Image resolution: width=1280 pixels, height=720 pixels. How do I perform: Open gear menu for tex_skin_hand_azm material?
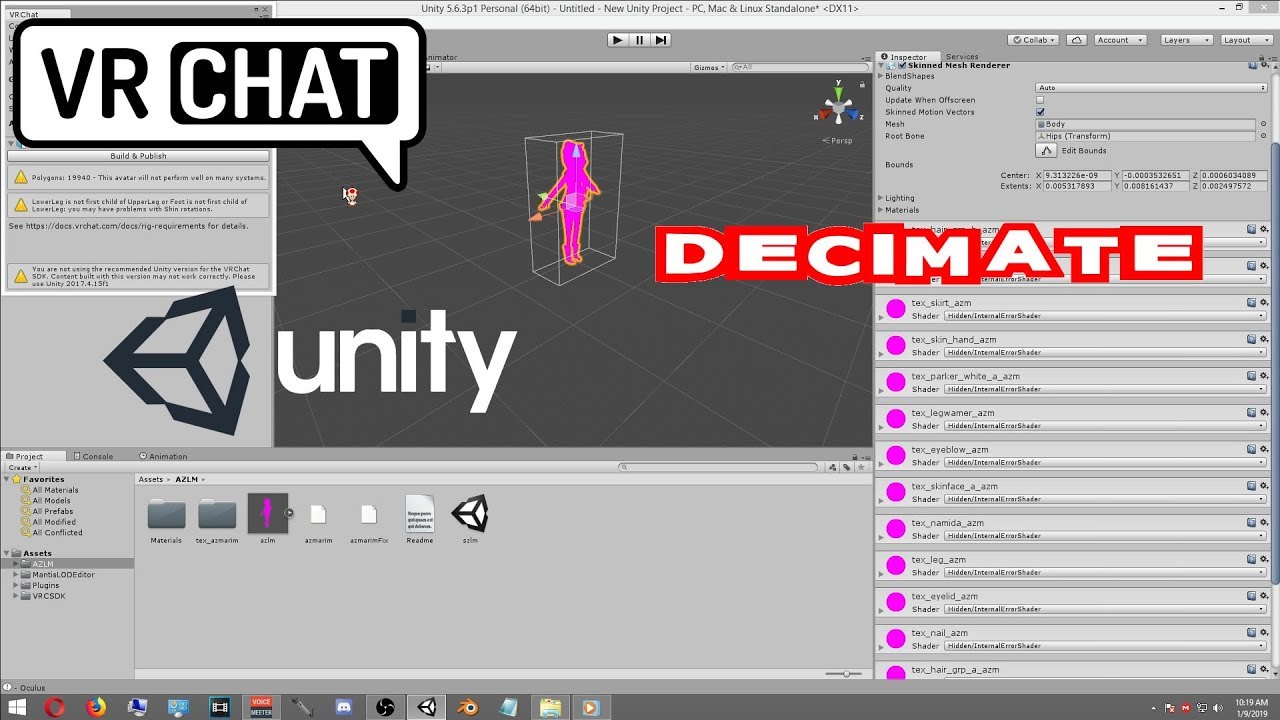click(x=1264, y=339)
